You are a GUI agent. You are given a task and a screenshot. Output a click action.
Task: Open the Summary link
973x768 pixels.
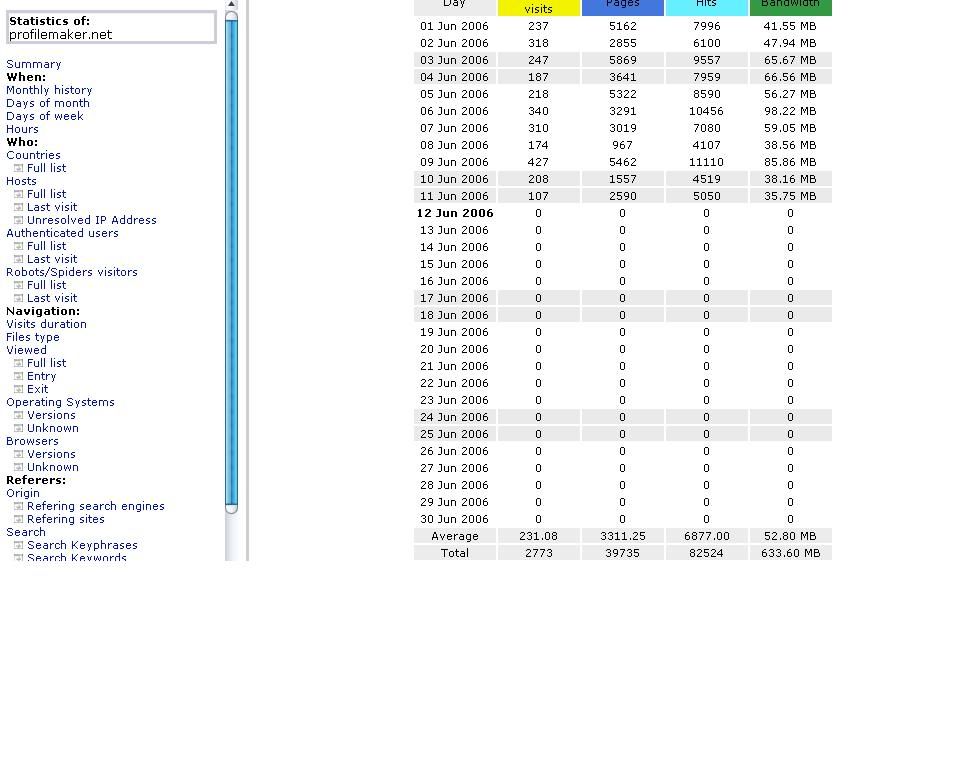click(x=34, y=64)
